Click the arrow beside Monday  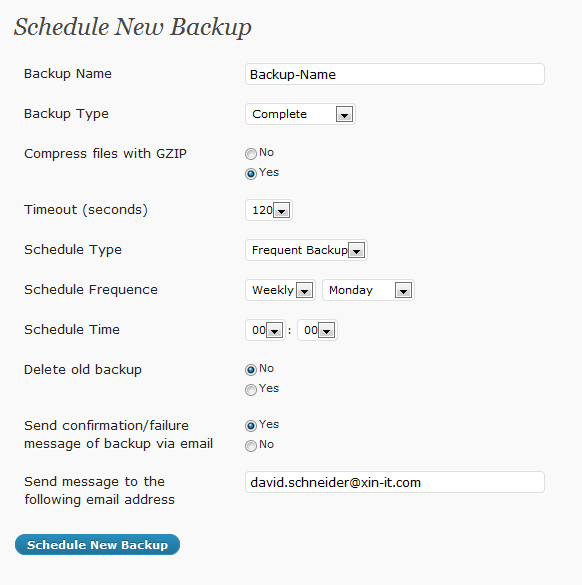[404, 291]
